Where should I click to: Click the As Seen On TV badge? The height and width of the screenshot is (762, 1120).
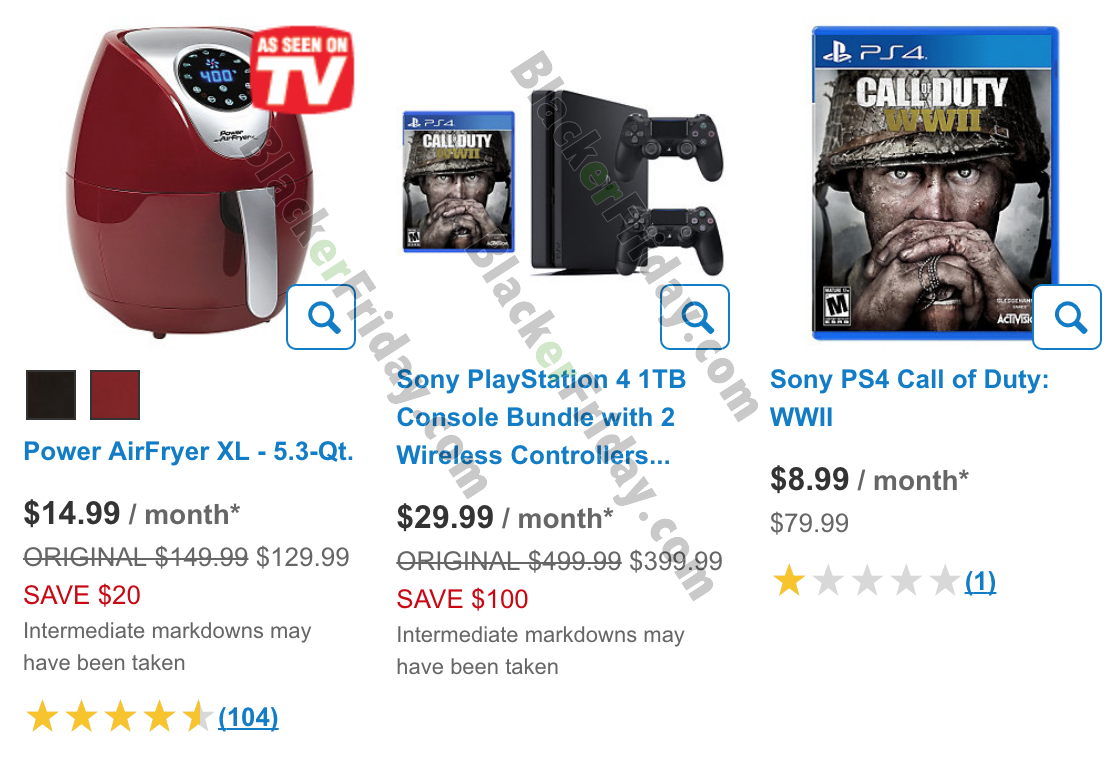point(302,69)
